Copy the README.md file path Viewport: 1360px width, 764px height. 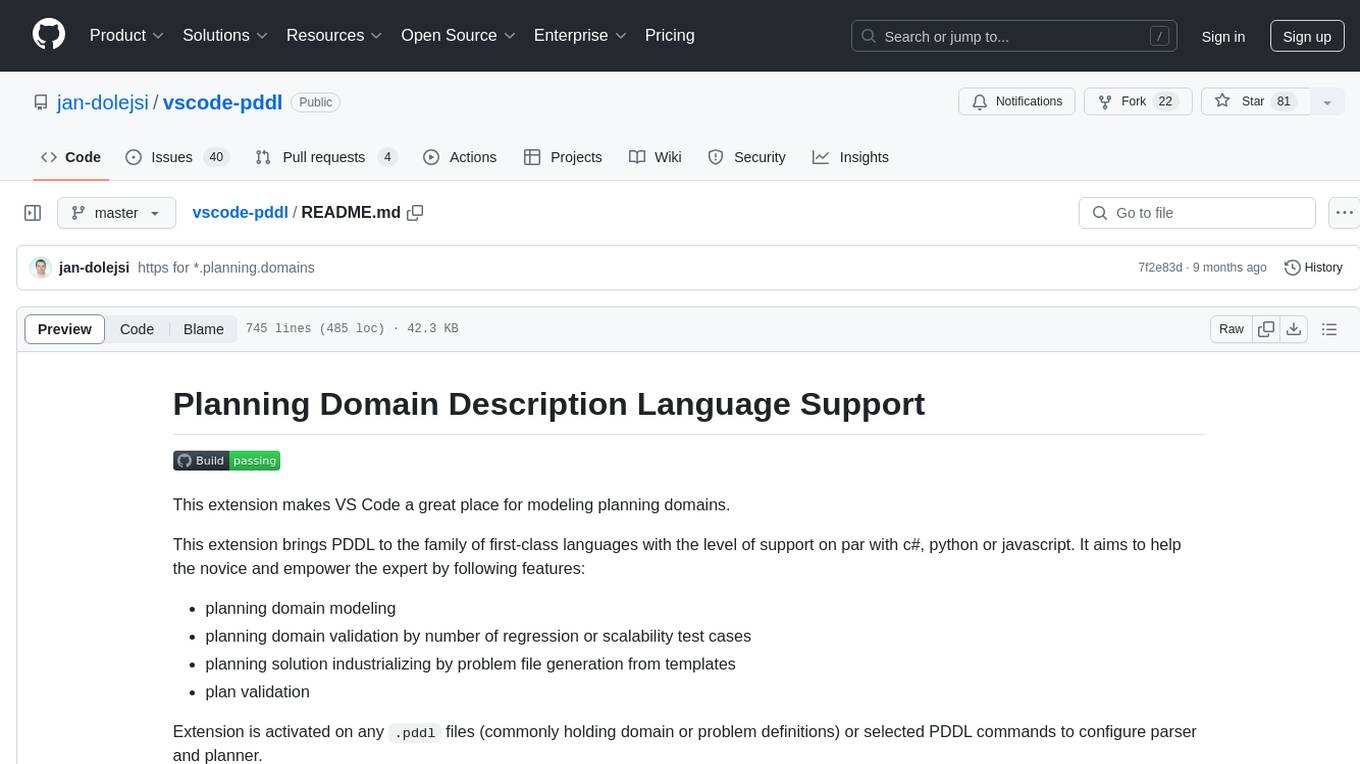pos(415,212)
